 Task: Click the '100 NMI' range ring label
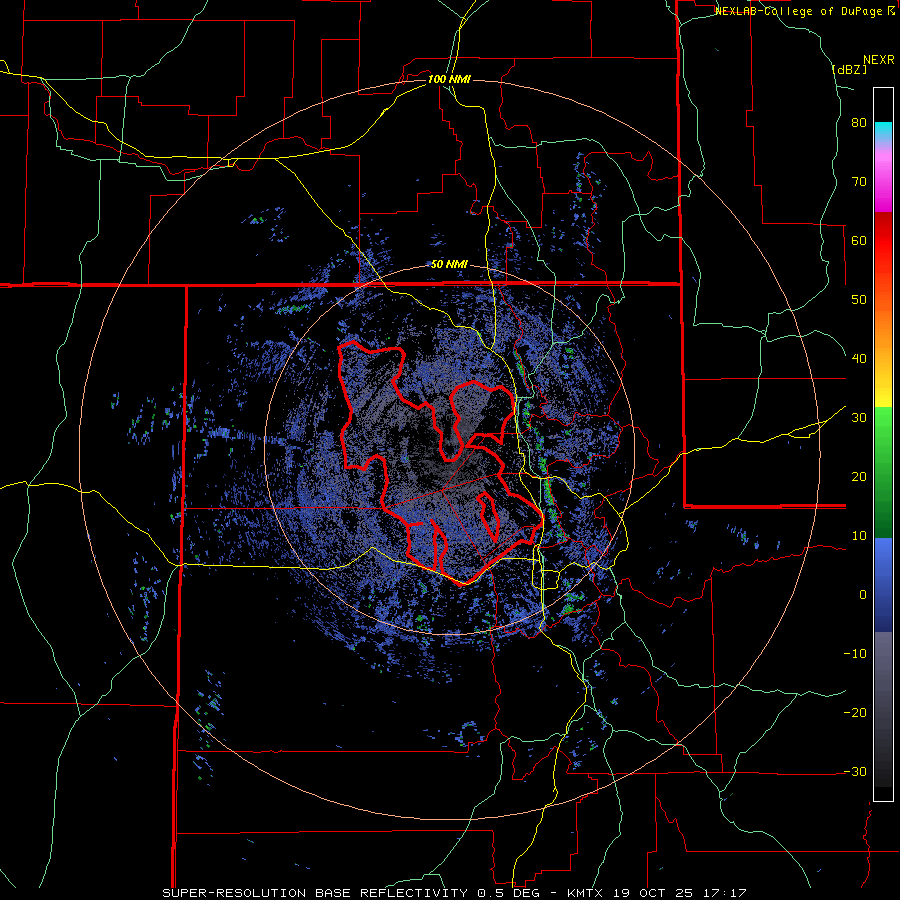449,79
